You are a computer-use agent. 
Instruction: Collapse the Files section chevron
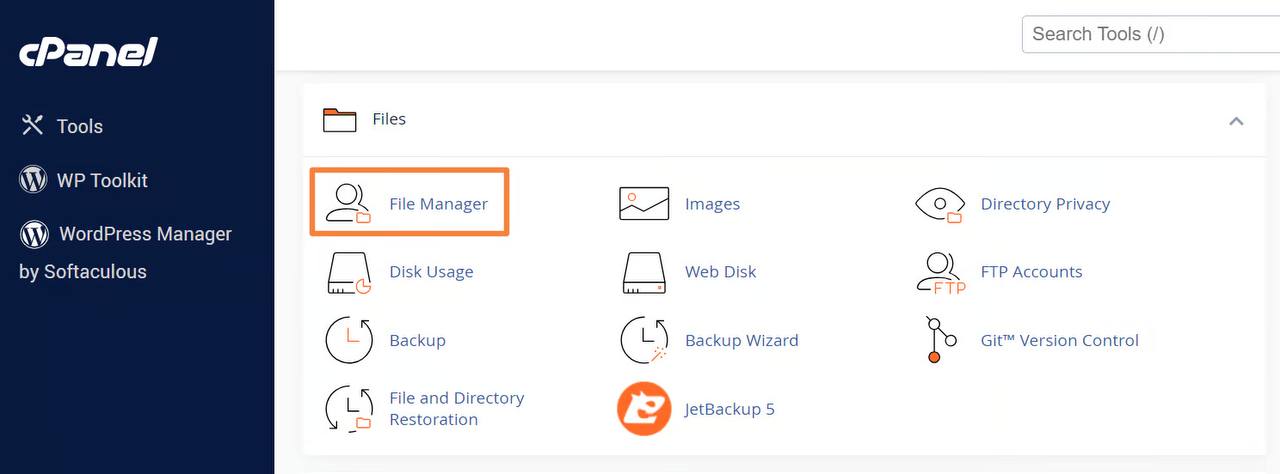1236,121
